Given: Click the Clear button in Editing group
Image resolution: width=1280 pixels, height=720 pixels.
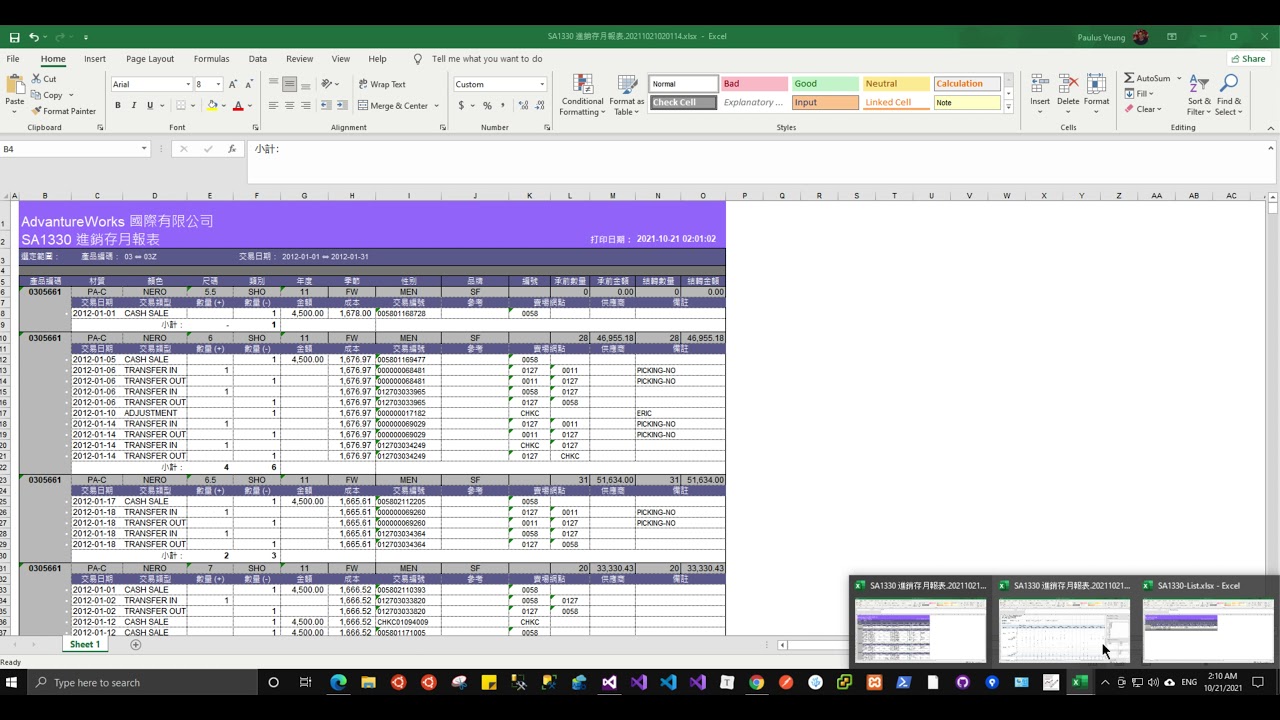Looking at the screenshot, I should [1142, 109].
